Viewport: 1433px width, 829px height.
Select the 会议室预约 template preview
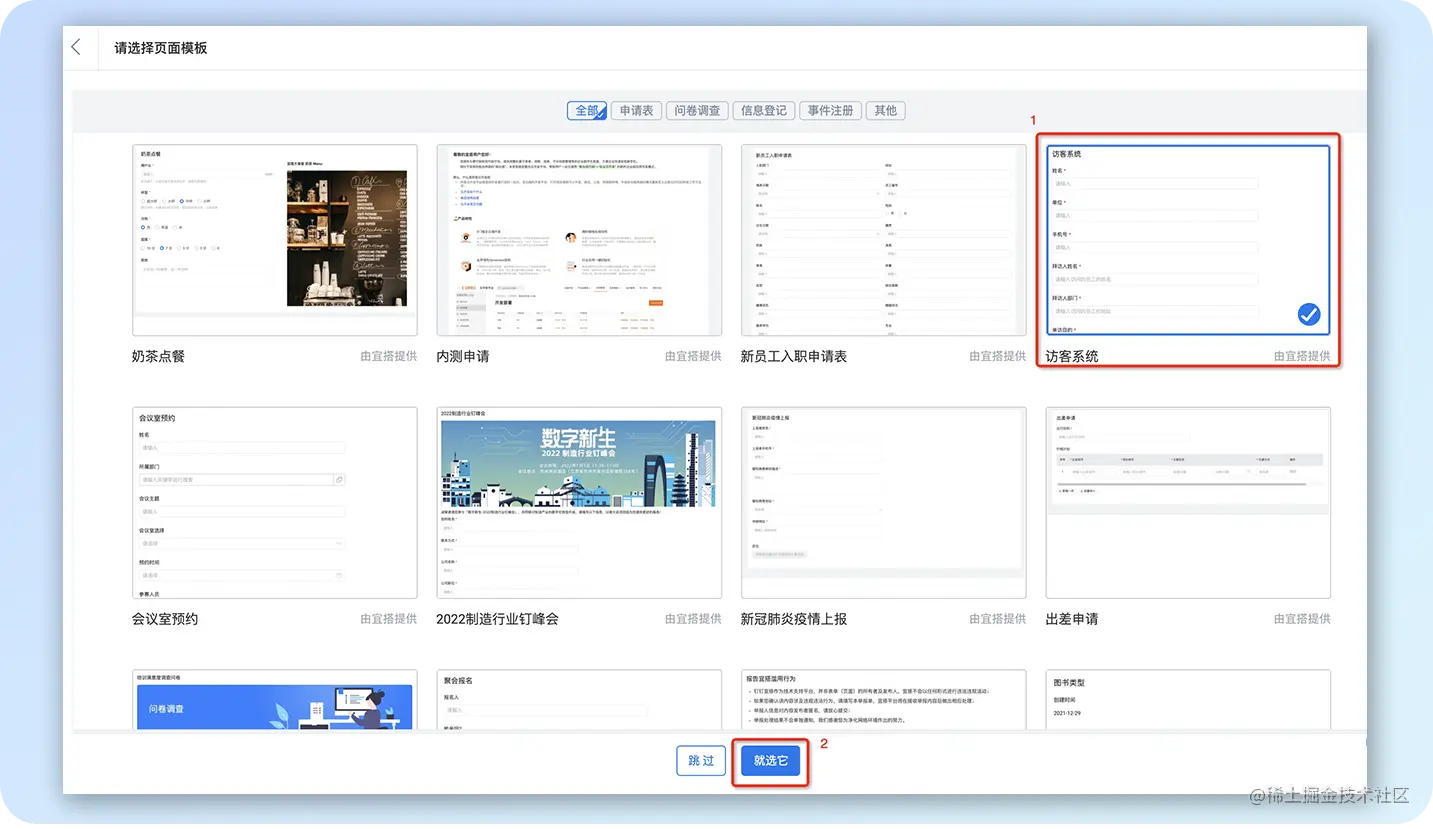pyautogui.click(x=275, y=502)
